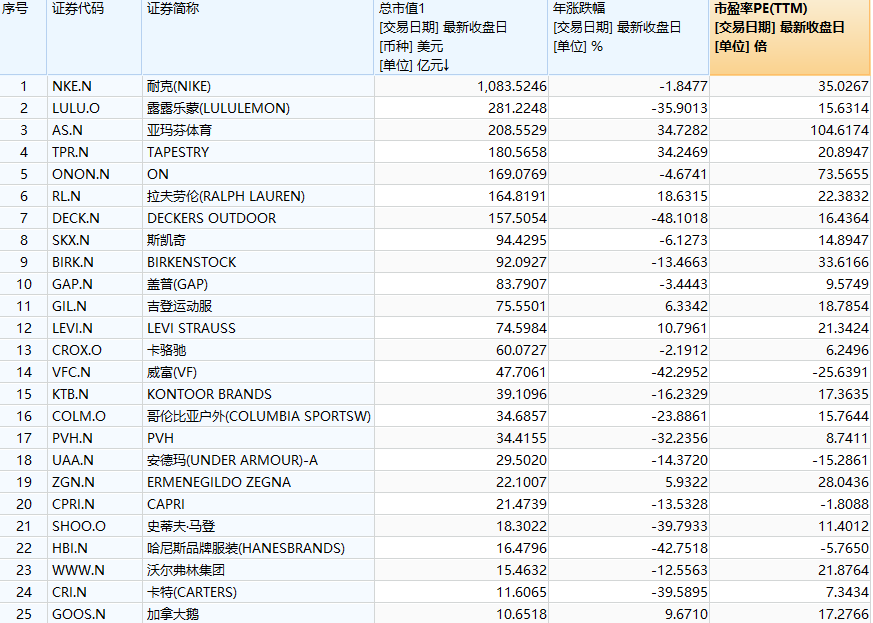The image size is (873, 623).
Task: Select the 哥伦比亚户外(COLUMBIA SPORTSW) name cell
Action: [x=258, y=416]
